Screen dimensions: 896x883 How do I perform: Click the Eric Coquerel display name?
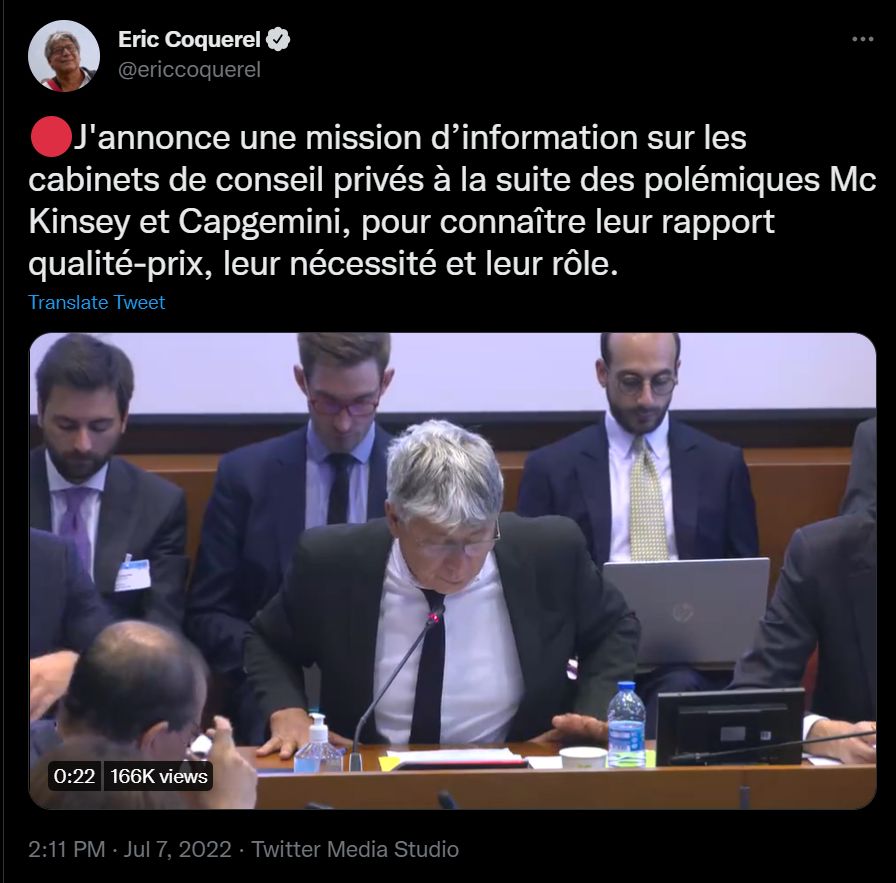(189, 39)
